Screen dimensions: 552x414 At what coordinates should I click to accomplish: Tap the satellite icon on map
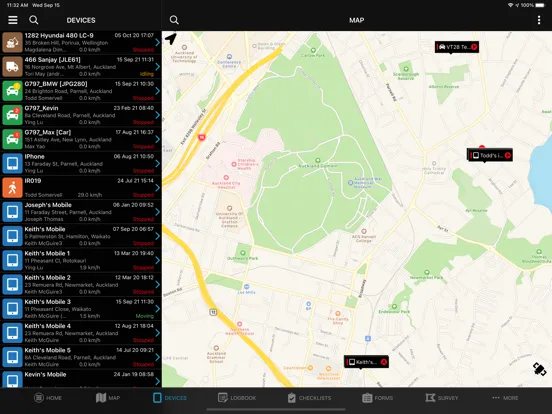(539, 369)
